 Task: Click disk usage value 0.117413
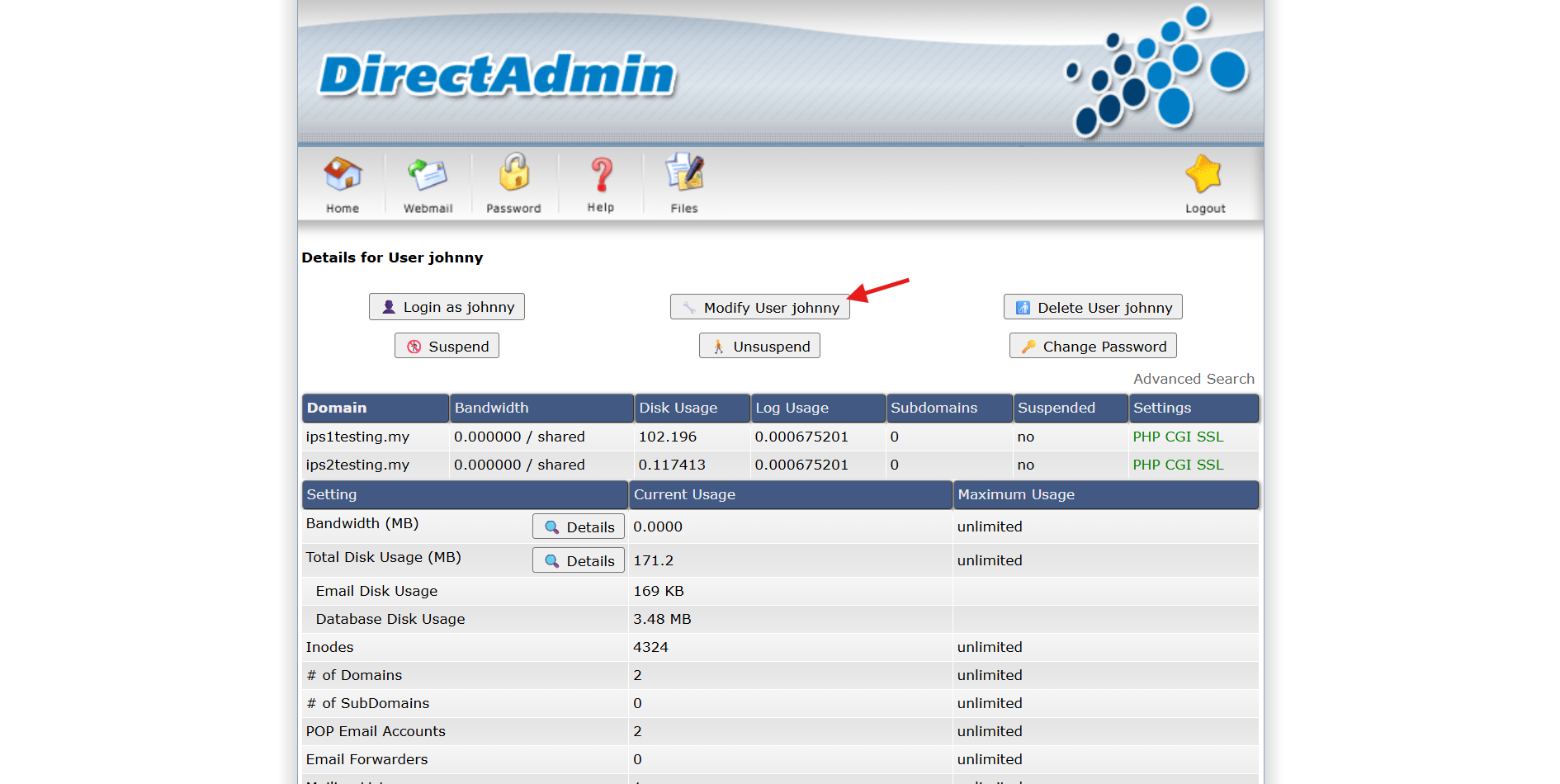pos(672,465)
